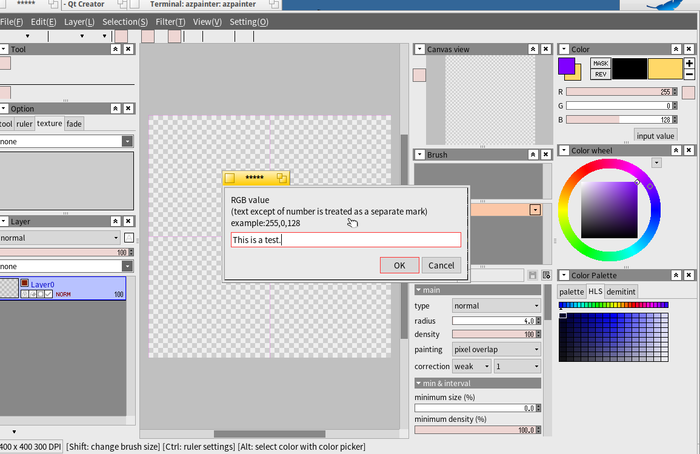700x454 pixels.
Task: Open the dropdown arrow on the orange brush group
Action: [535, 210]
